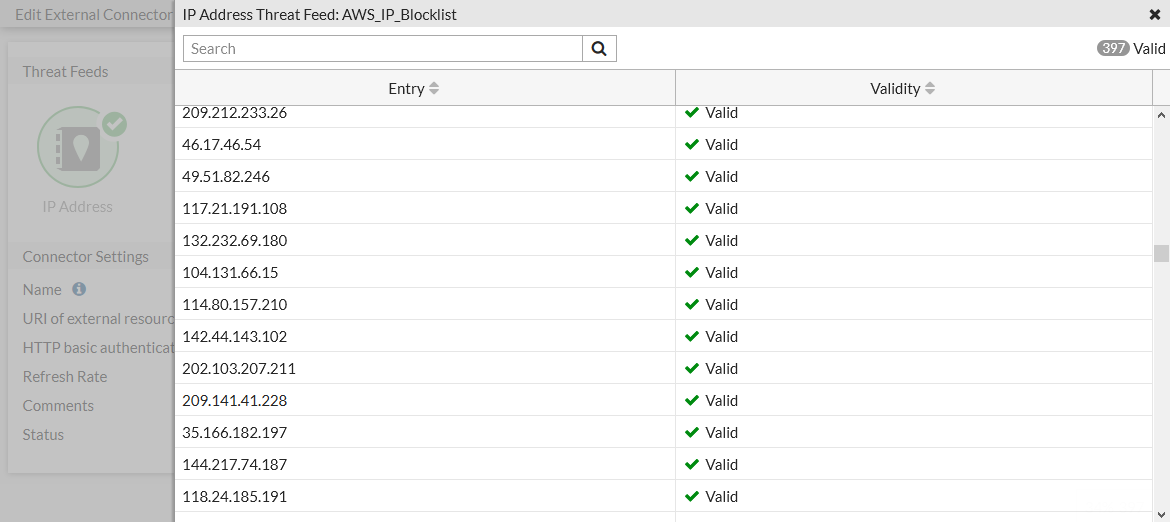The height and width of the screenshot is (522, 1170).
Task: Click the Entry column header
Action: (406, 89)
